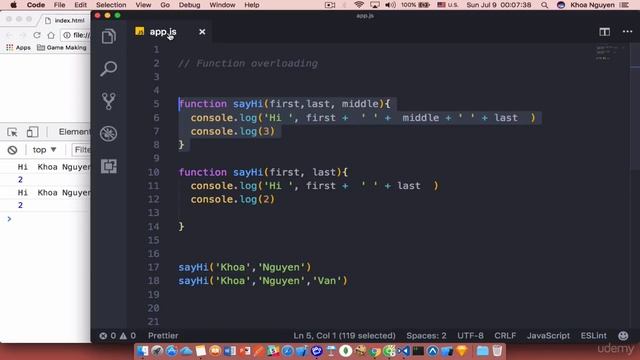The height and width of the screenshot is (360, 640).
Task: Change indentation via Spaces: 2
Action: (426, 336)
